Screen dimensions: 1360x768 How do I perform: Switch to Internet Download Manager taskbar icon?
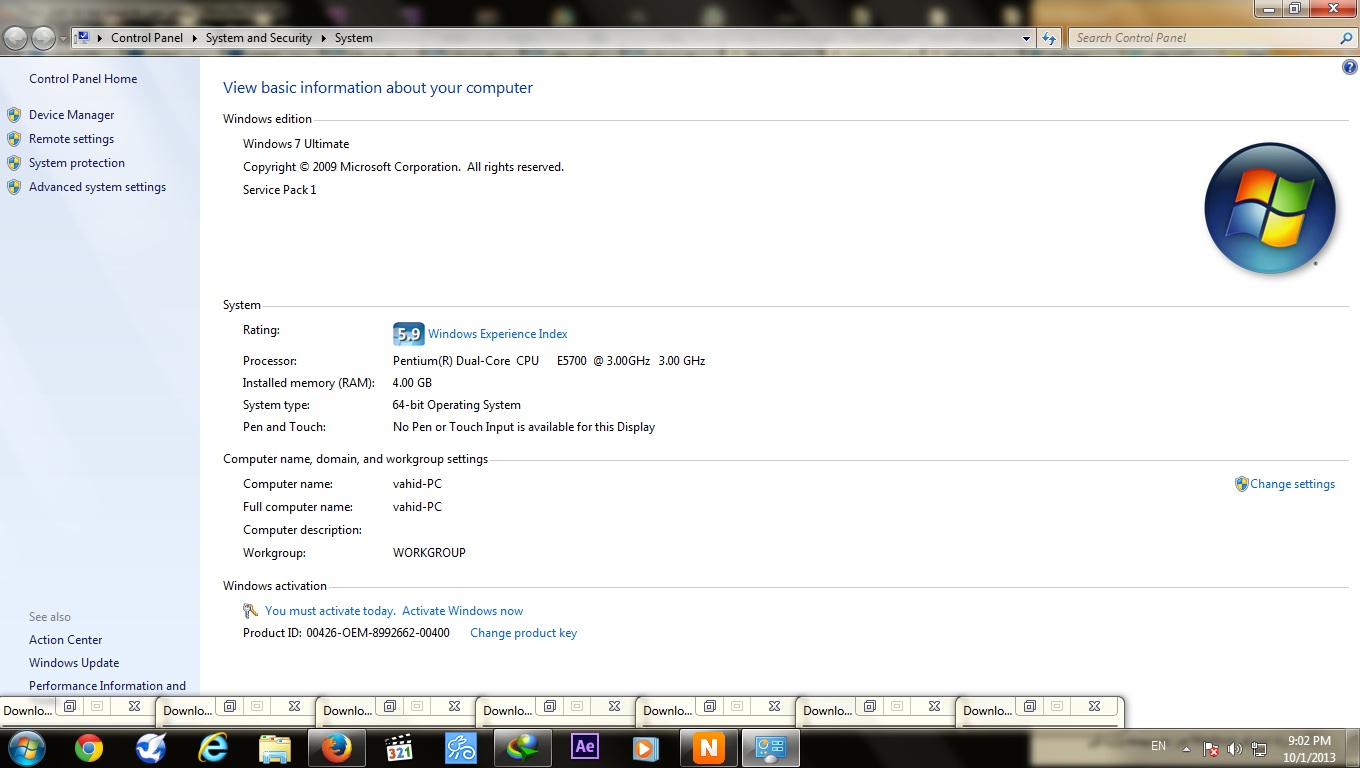click(523, 748)
